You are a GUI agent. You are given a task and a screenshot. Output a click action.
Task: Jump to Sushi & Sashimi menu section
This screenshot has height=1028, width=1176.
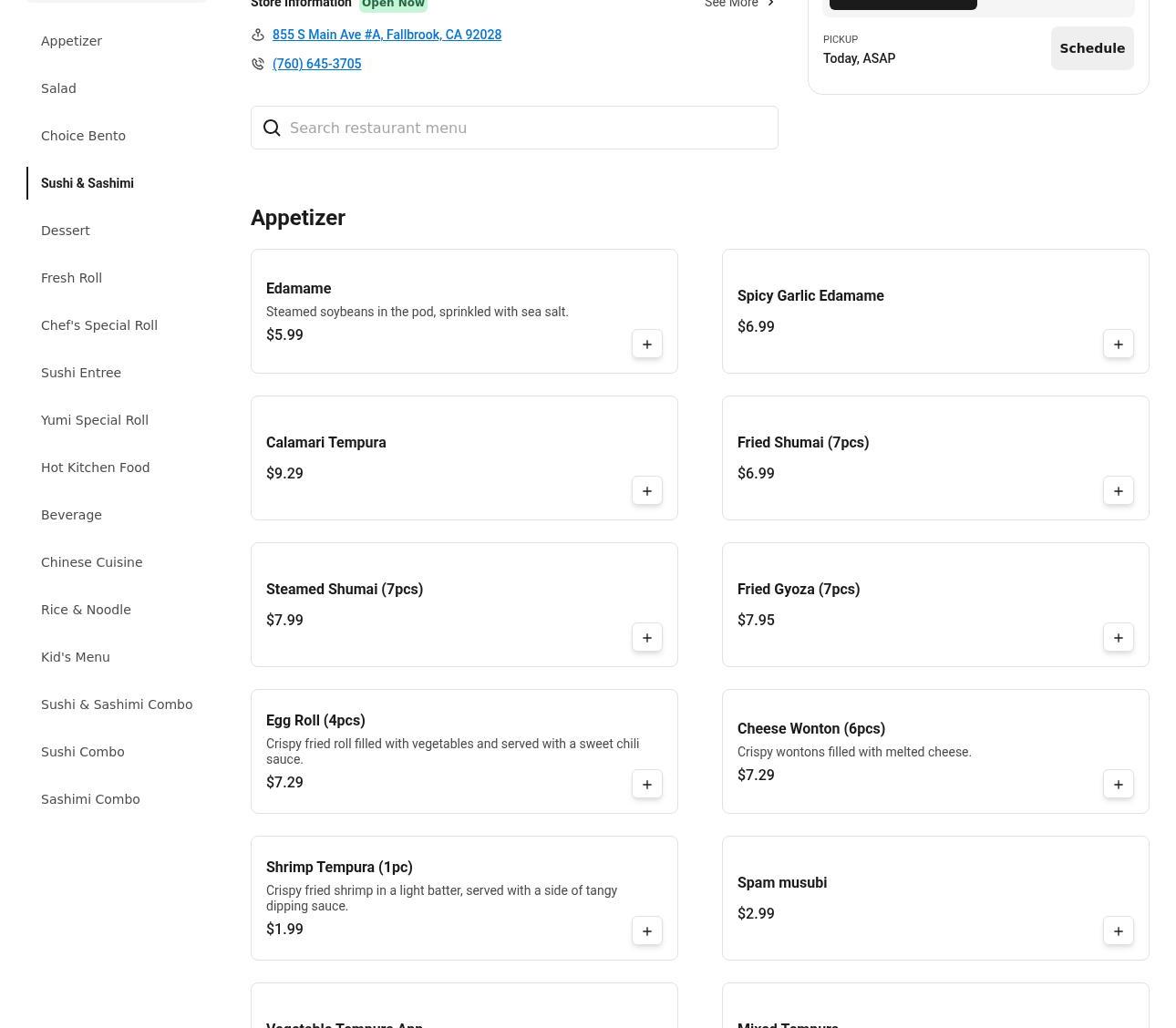(88, 183)
